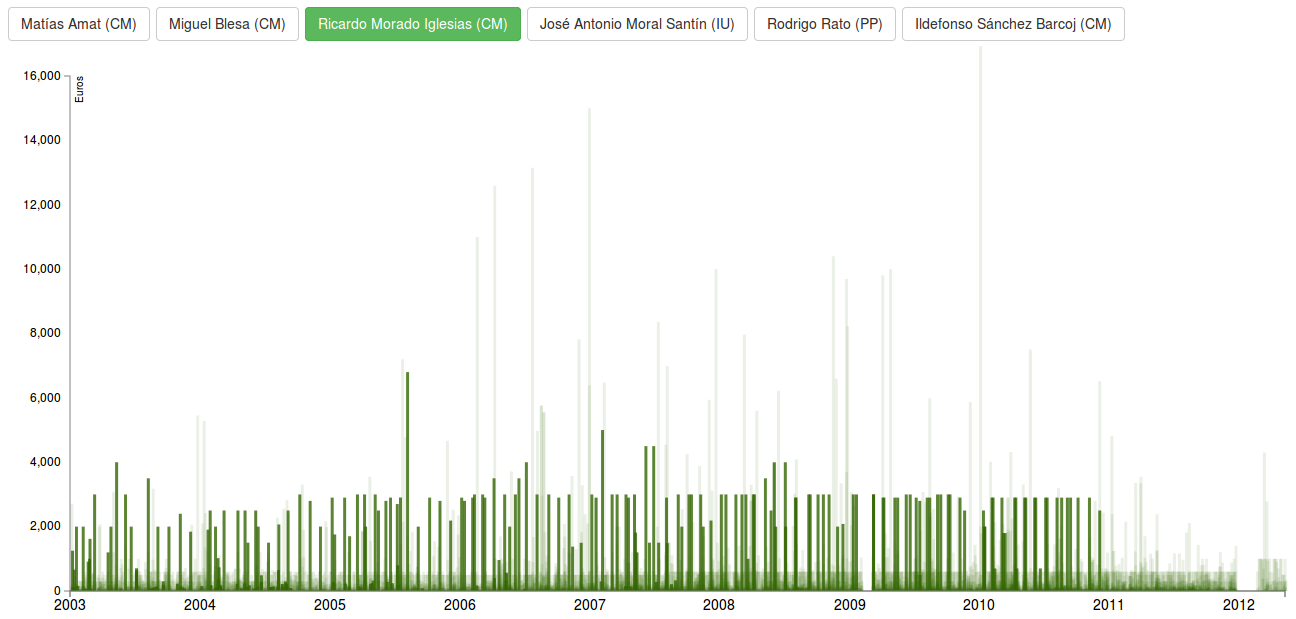Choose the Rodrigo Rato (PP) button
This screenshot has width=1296, height=619.
824,24
